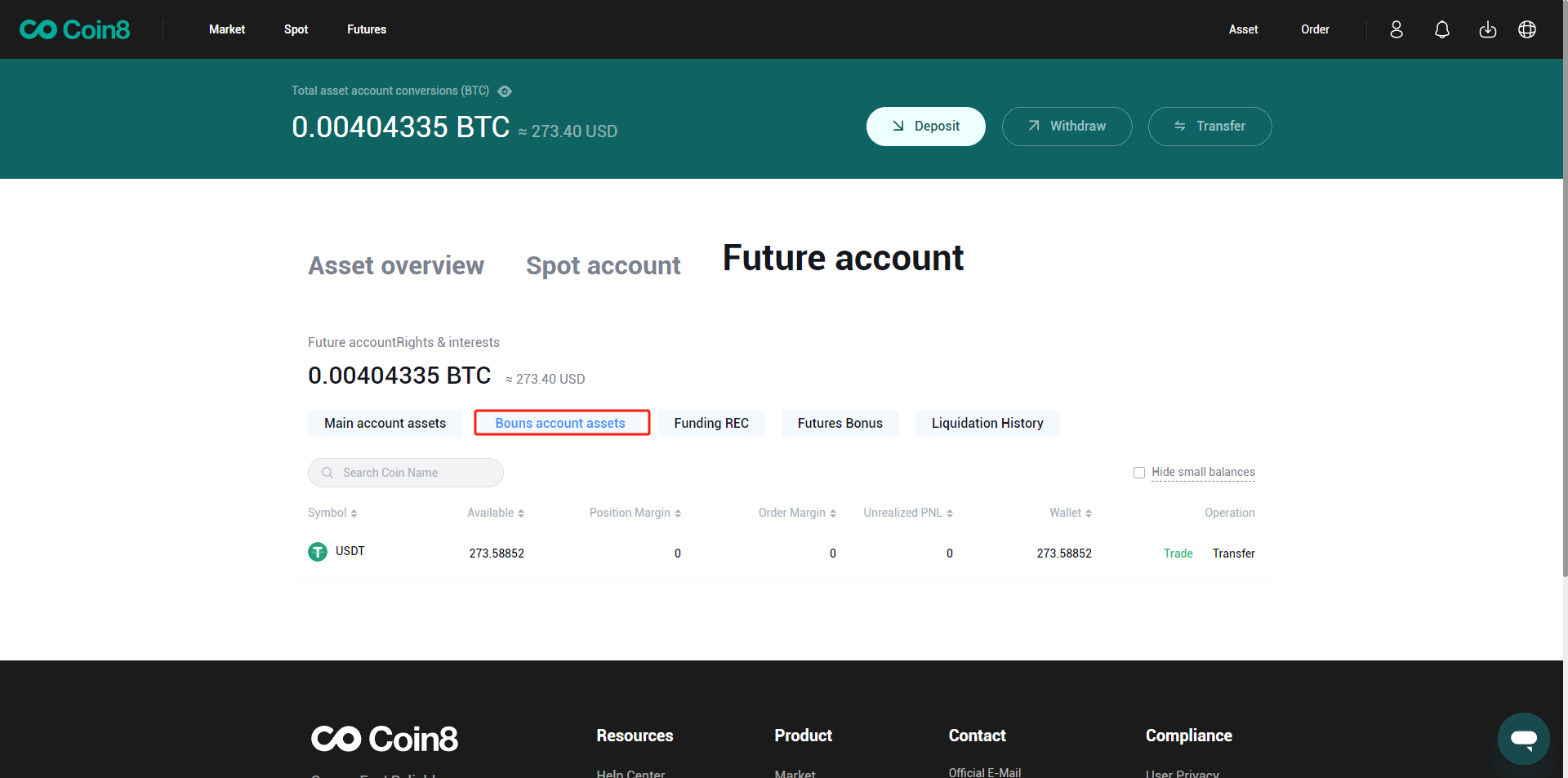Sort by Unrealized PNL column
This screenshot has height=778, width=1568.
click(908, 513)
